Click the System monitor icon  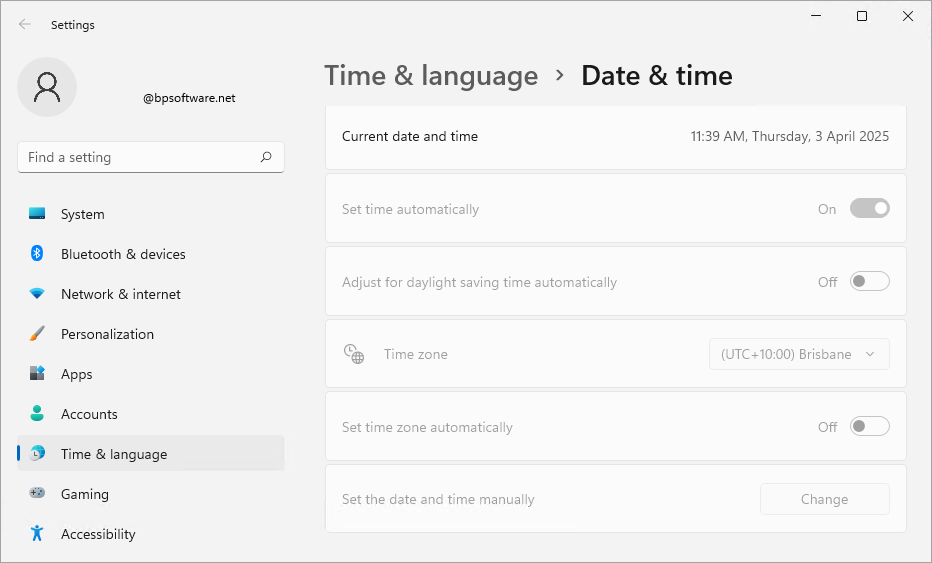[37, 213]
